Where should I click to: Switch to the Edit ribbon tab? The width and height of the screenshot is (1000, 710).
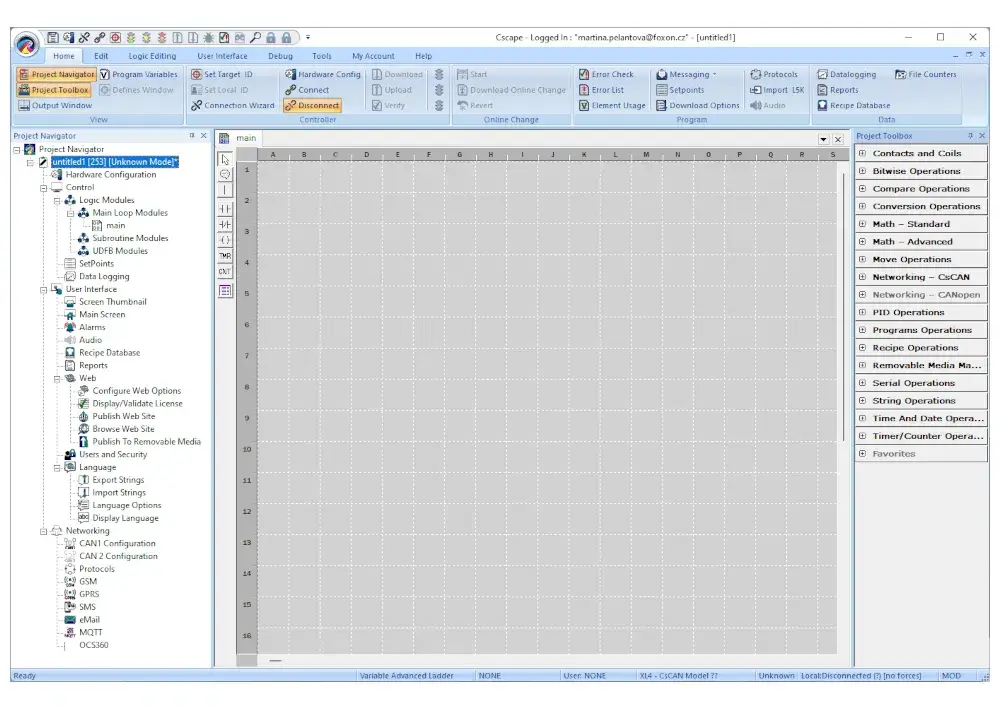click(x=101, y=56)
